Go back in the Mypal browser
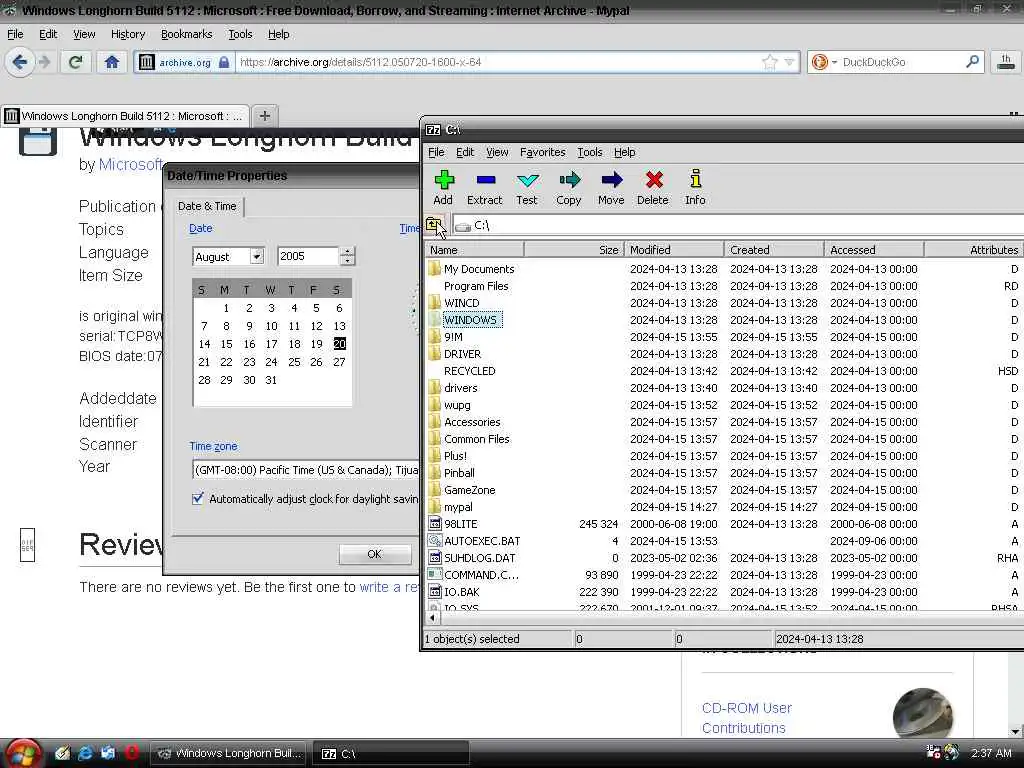 (20, 63)
